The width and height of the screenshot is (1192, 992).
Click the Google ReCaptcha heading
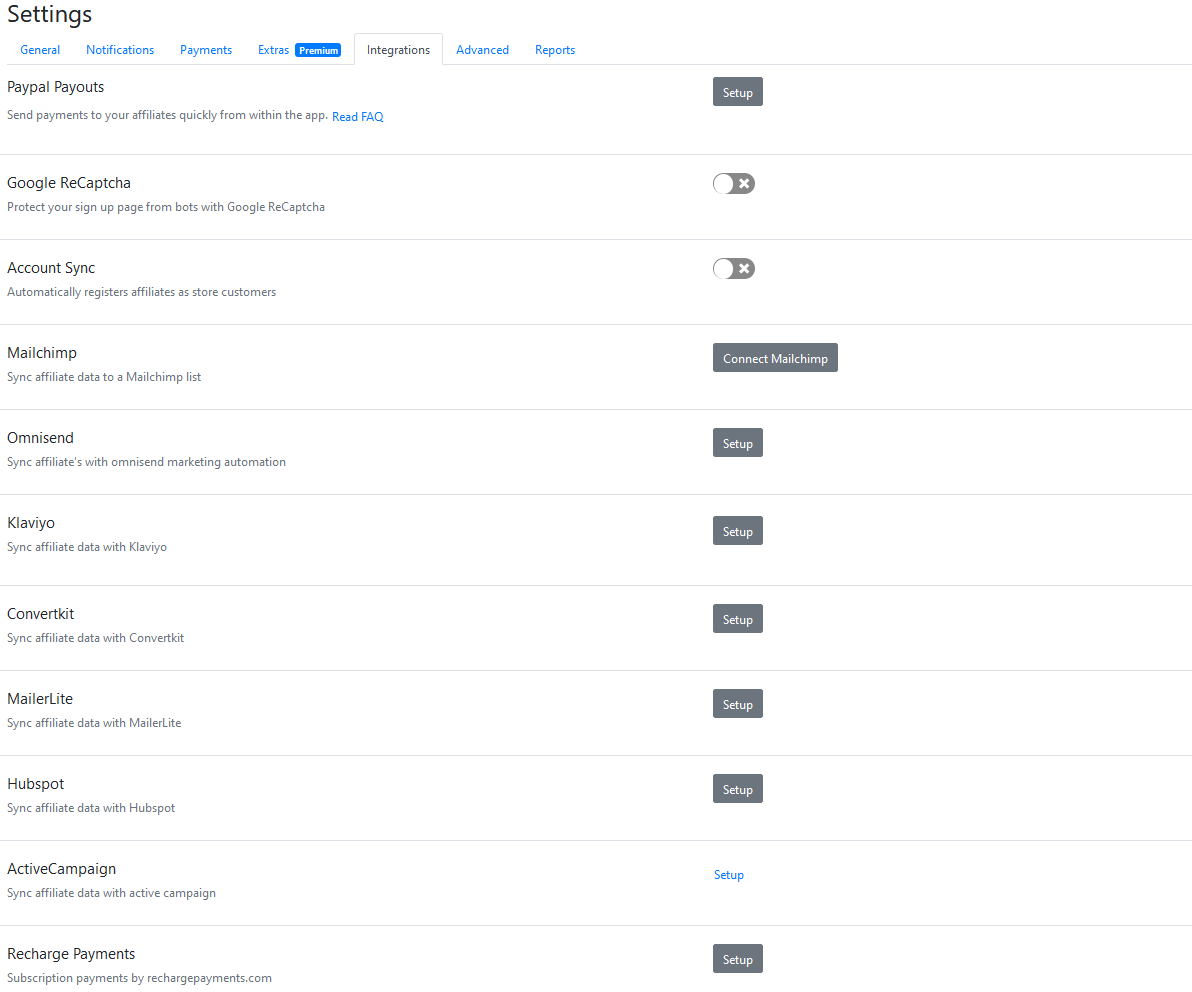pyautogui.click(x=68, y=183)
